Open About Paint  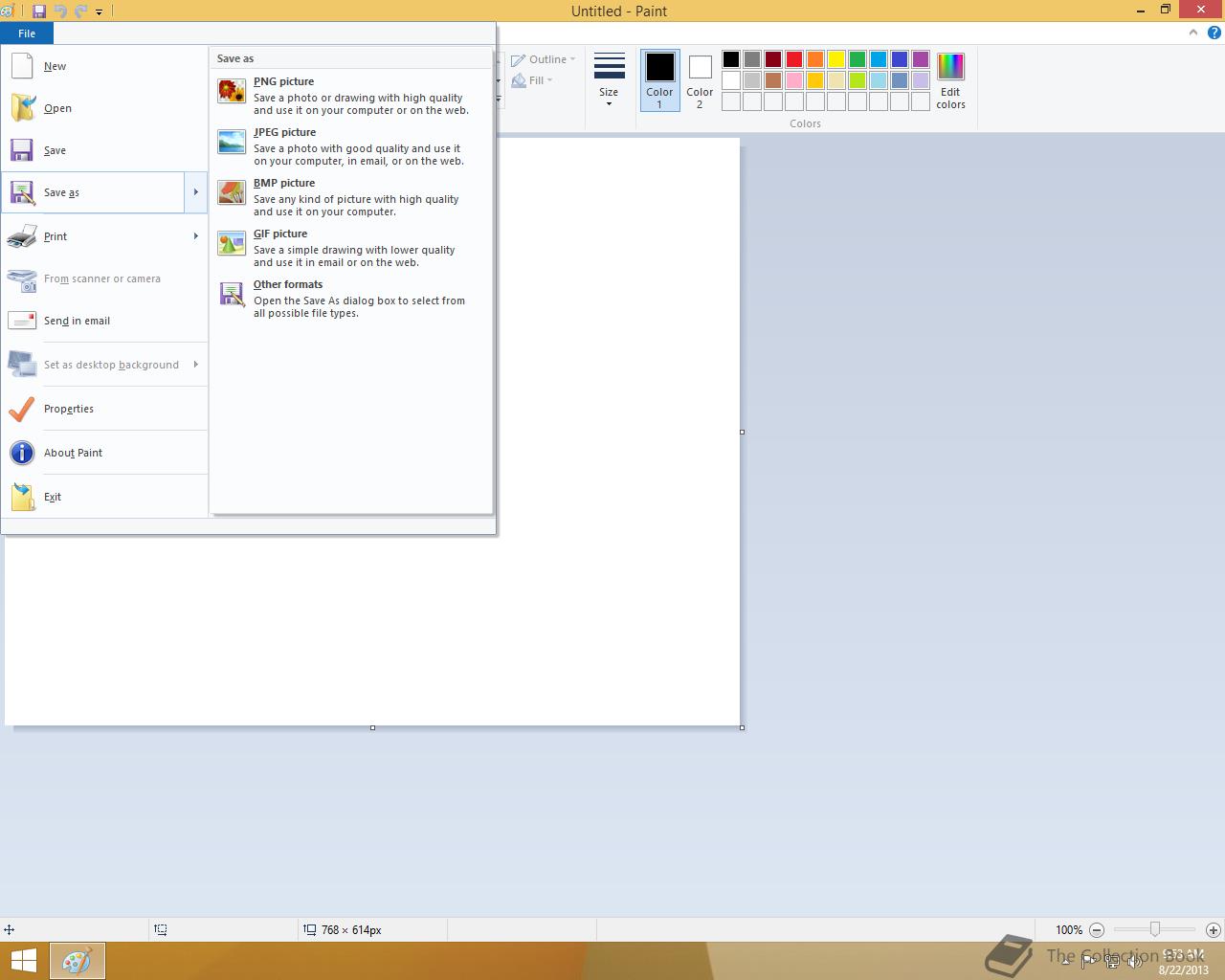pyautogui.click(x=104, y=453)
